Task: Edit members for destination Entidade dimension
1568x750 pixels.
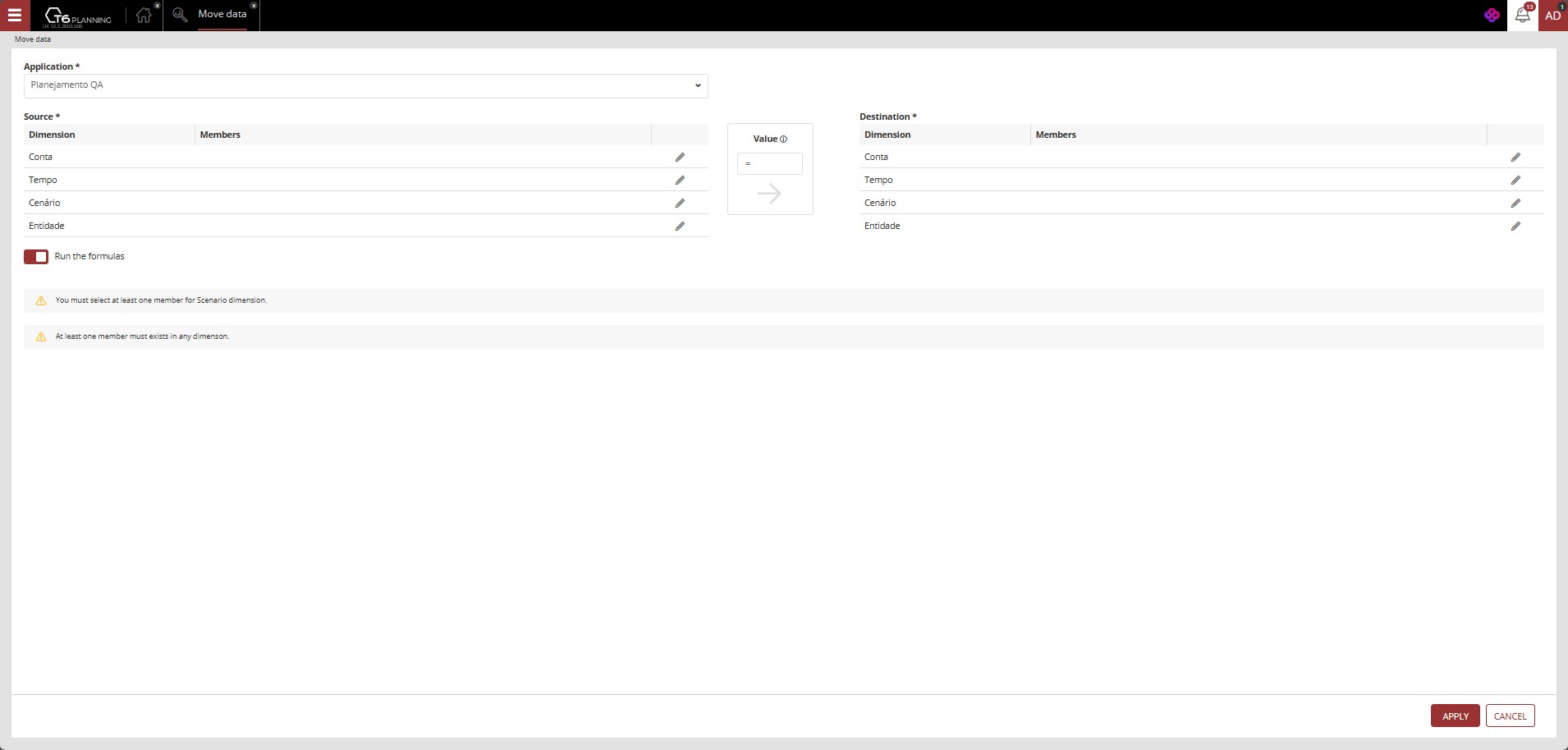Action: click(1515, 226)
